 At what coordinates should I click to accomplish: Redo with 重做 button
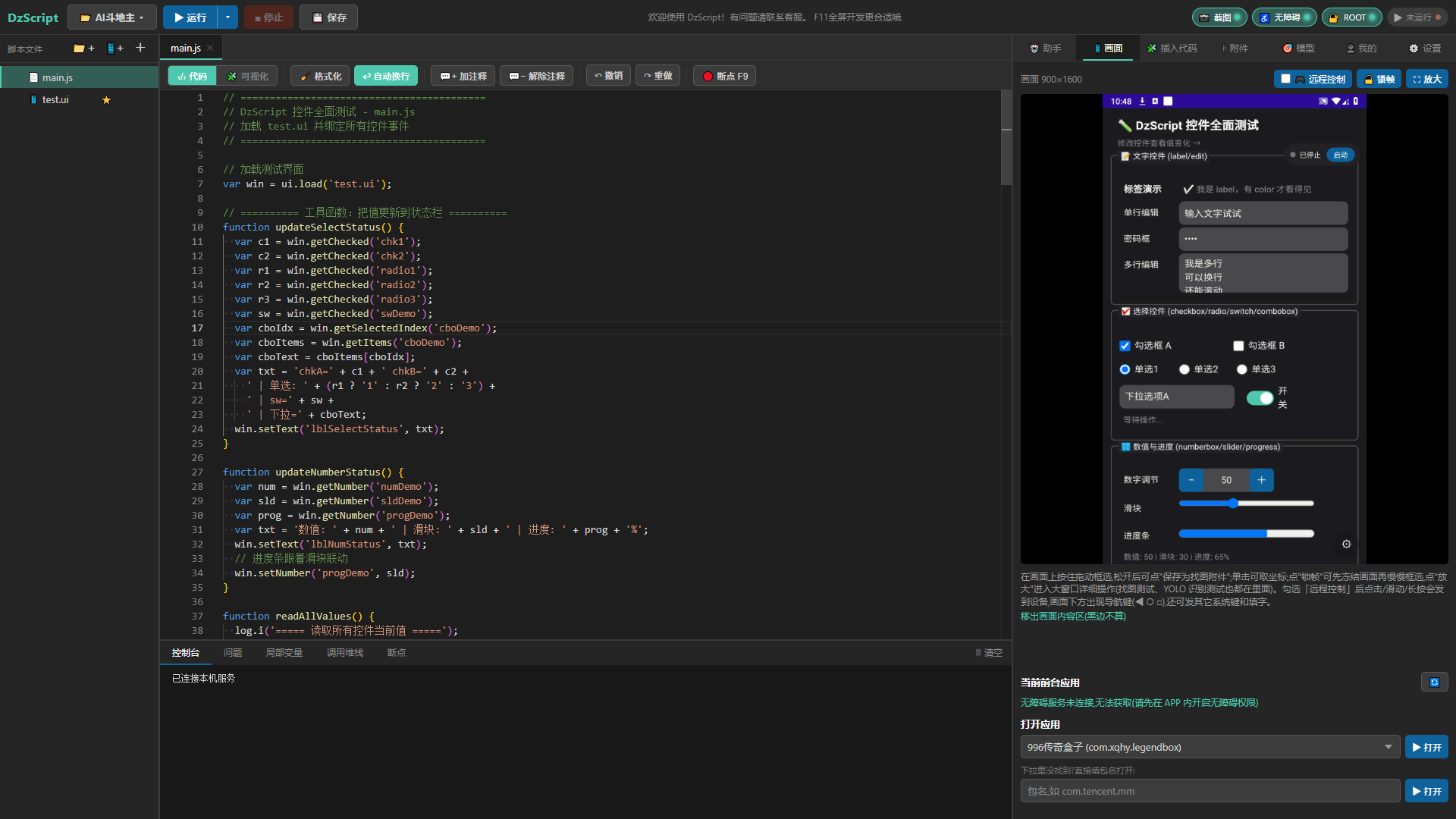pos(658,76)
